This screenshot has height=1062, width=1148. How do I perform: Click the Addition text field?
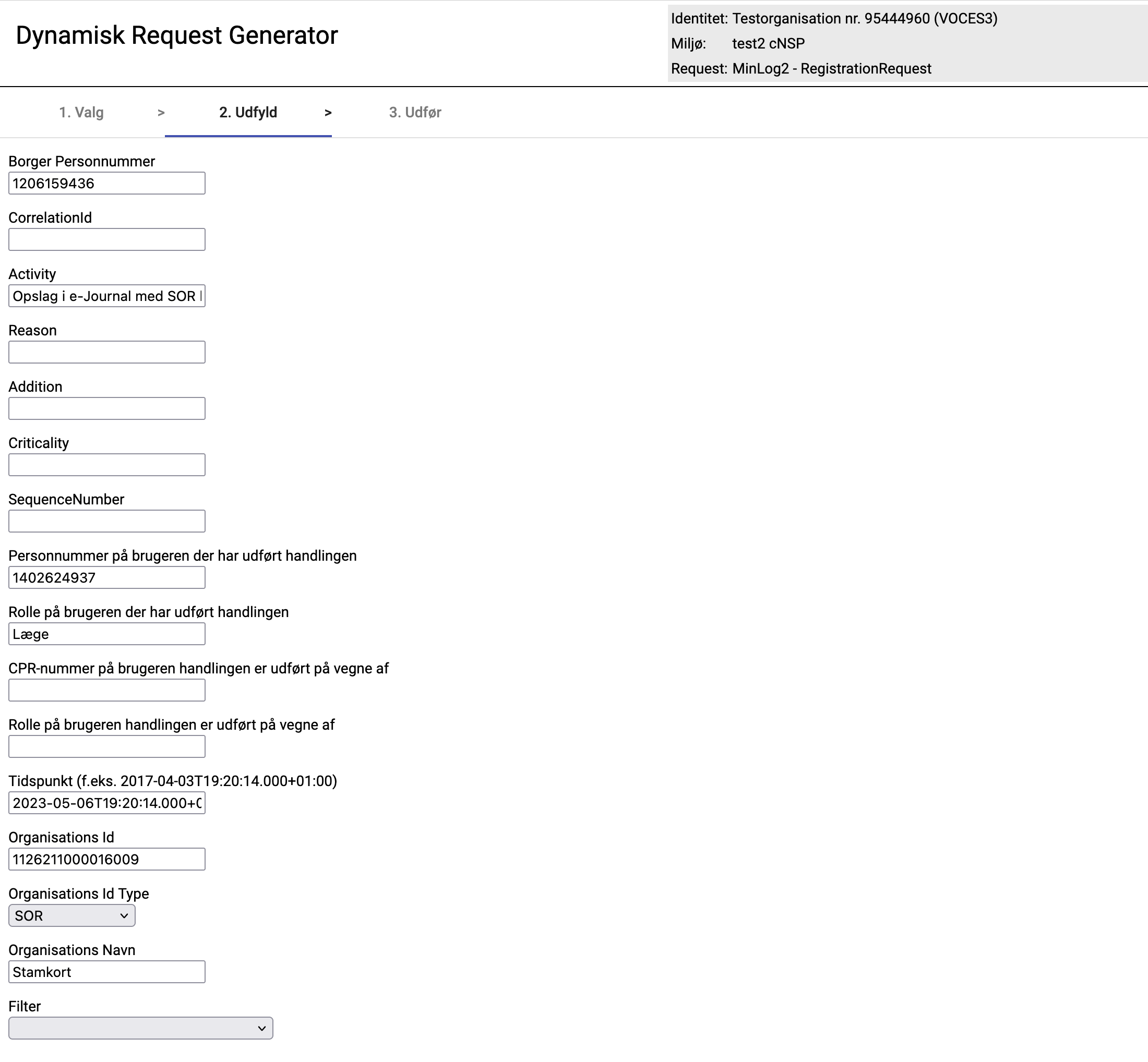[107, 408]
